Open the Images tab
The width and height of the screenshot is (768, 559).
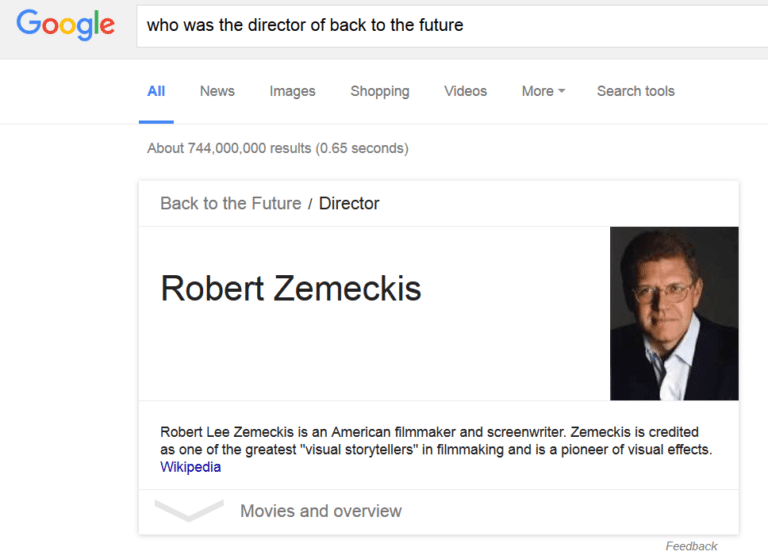click(x=292, y=91)
